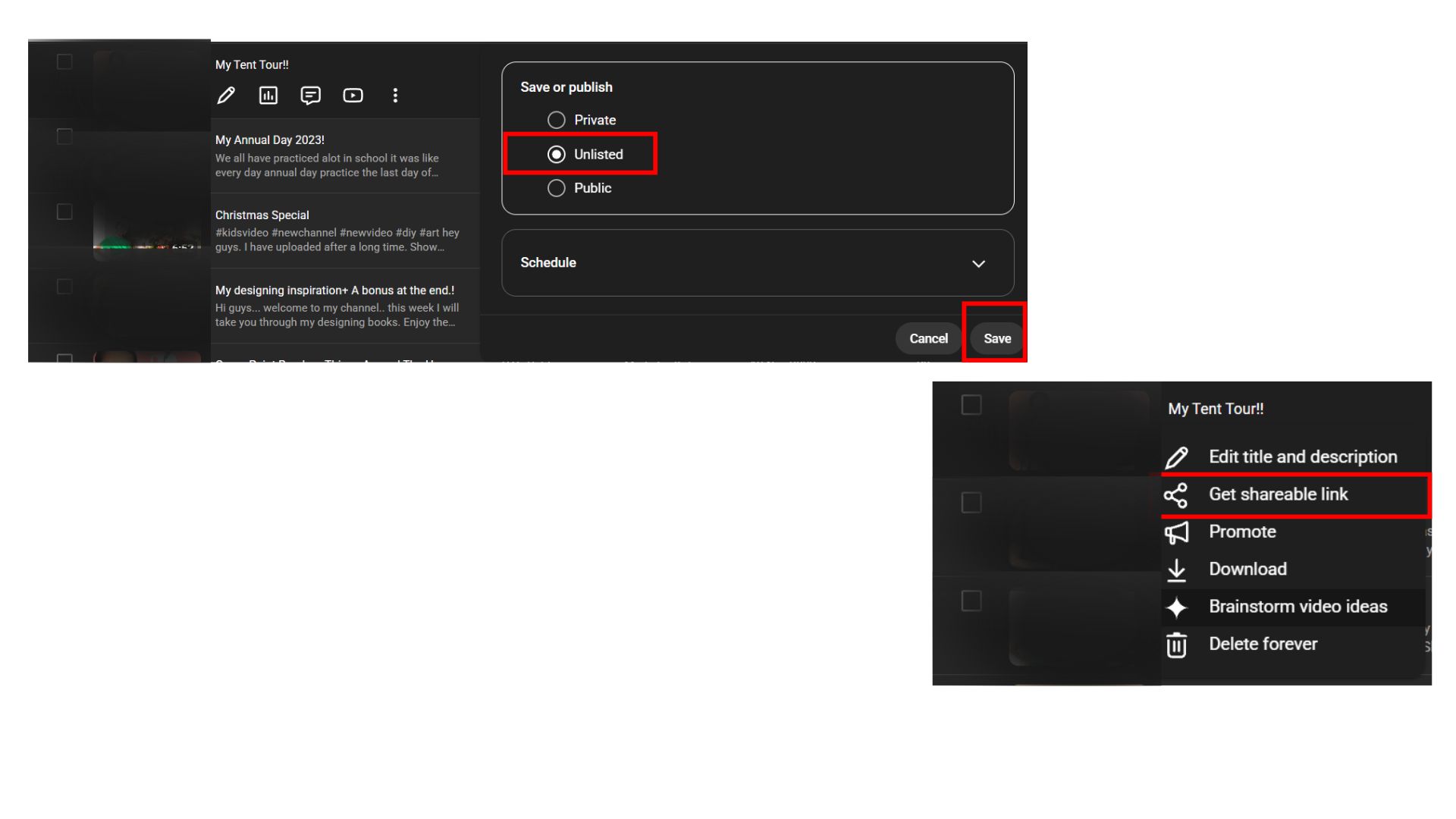The width and height of the screenshot is (1456, 819).
Task: Click the Get shareable link share icon
Action: (1176, 494)
